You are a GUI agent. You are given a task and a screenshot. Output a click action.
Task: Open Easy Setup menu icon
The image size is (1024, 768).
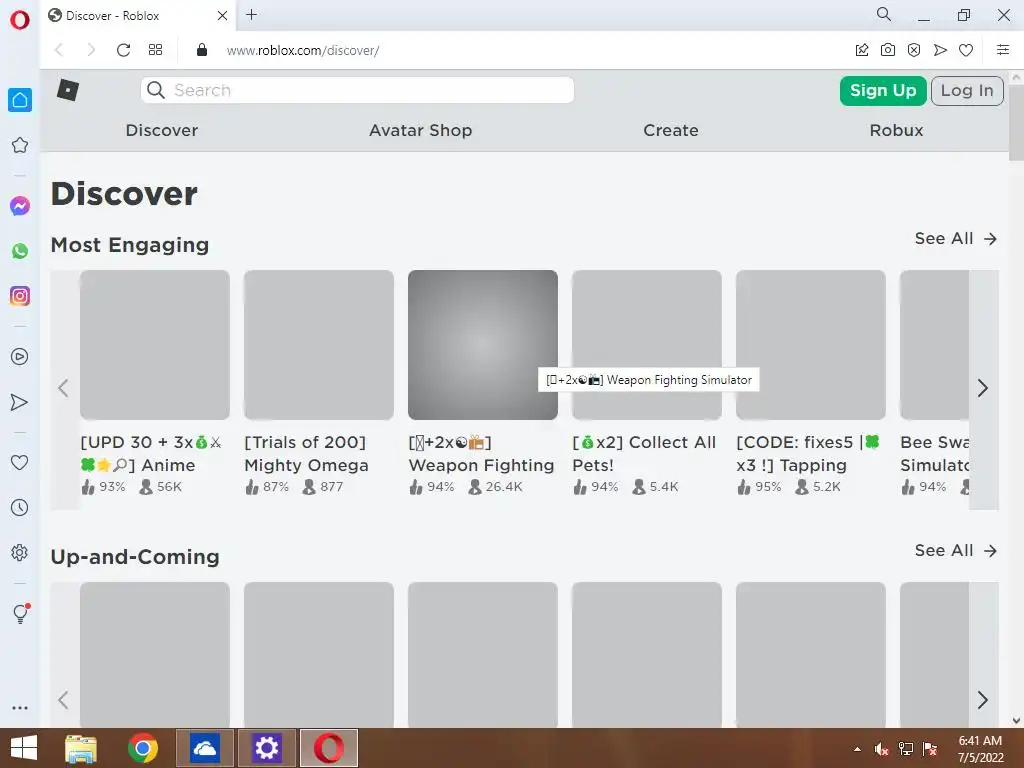point(1003,50)
